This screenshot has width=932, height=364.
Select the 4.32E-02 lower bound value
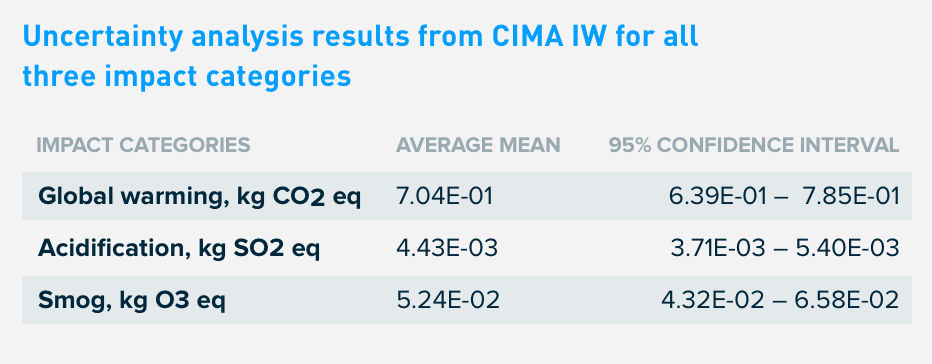[x=713, y=301]
